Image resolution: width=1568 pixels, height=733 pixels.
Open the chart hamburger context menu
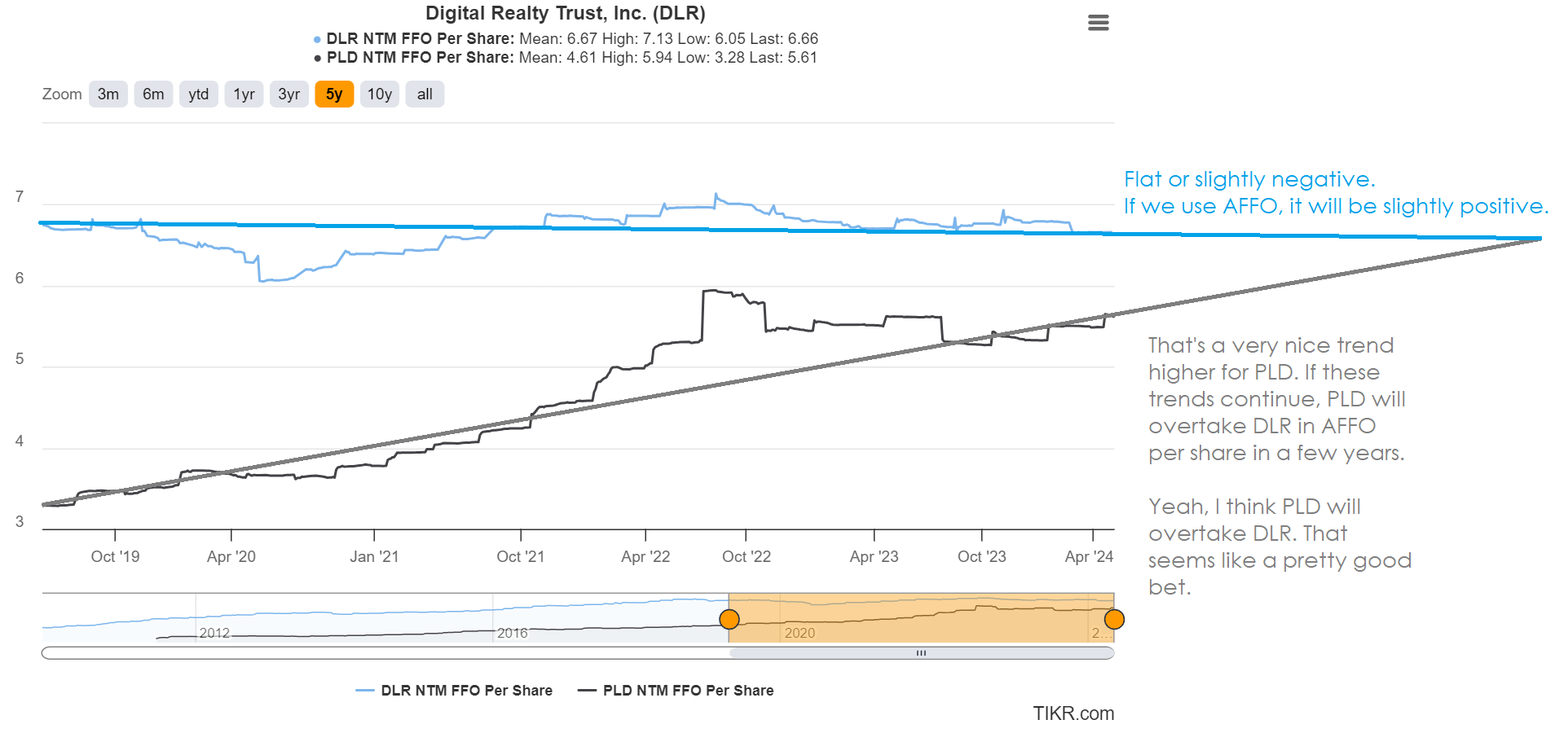point(1098,23)
